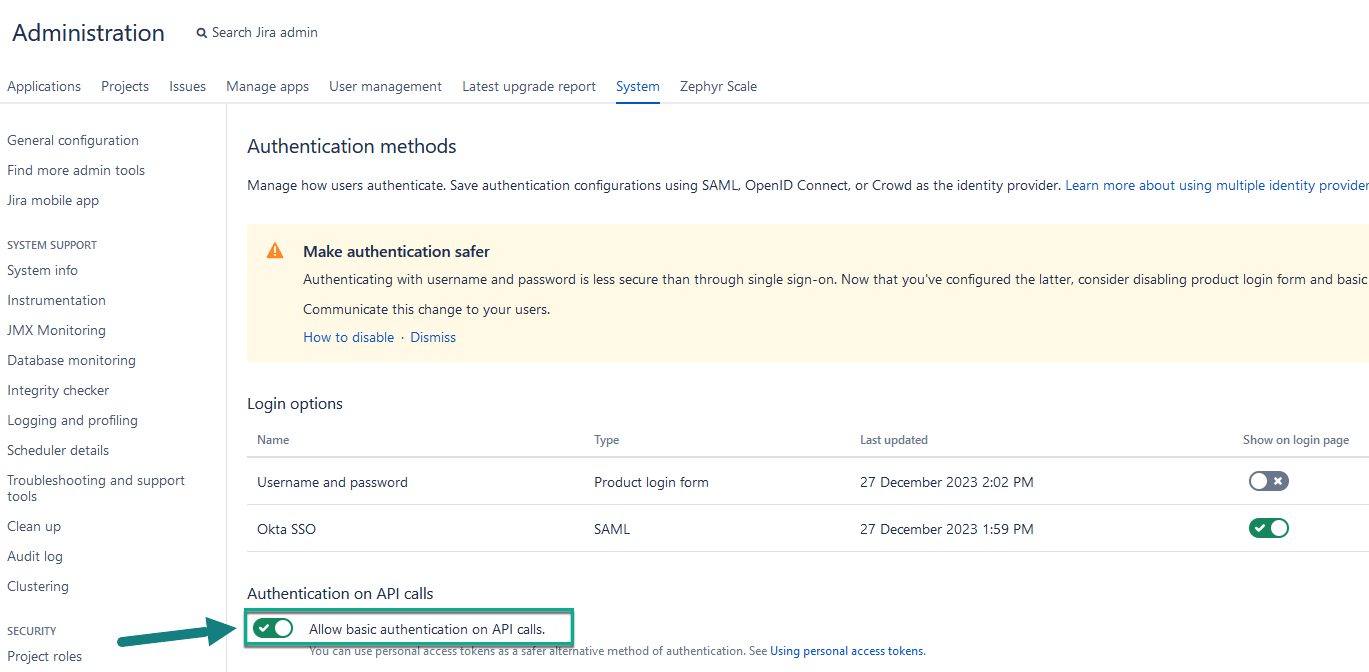Dismiss the authentication safety banner
Image resolution: width=1369 pixels, height=672 pixels.
coord(432,337)
